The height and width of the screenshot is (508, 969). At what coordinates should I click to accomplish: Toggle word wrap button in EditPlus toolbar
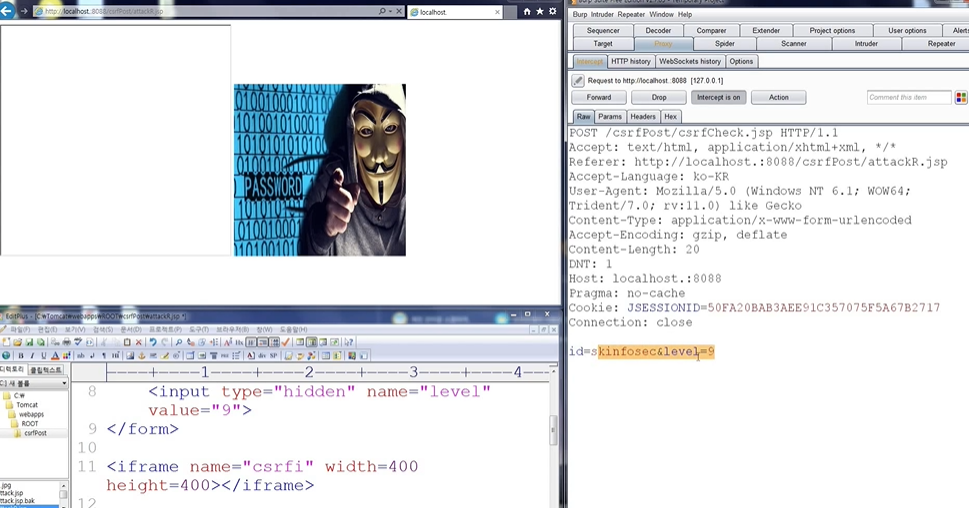251,342
